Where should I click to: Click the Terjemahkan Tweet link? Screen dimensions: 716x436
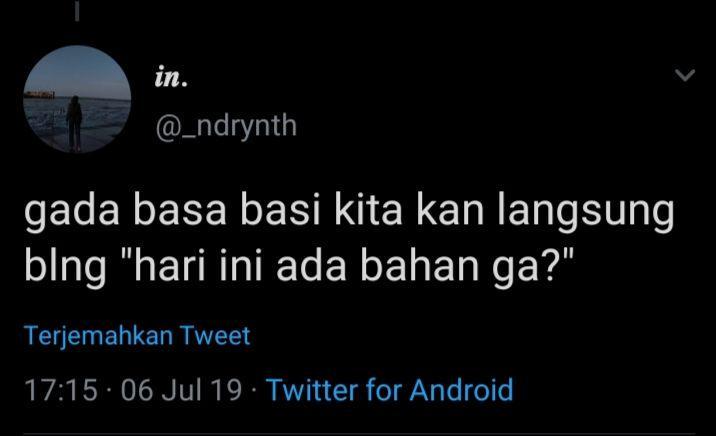pos(137,336)
